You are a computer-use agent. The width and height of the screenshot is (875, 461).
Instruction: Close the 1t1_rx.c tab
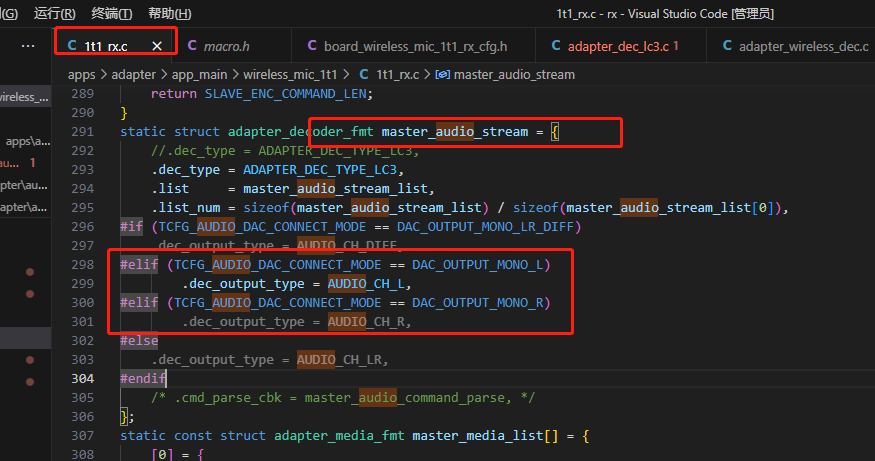(157, 46)
